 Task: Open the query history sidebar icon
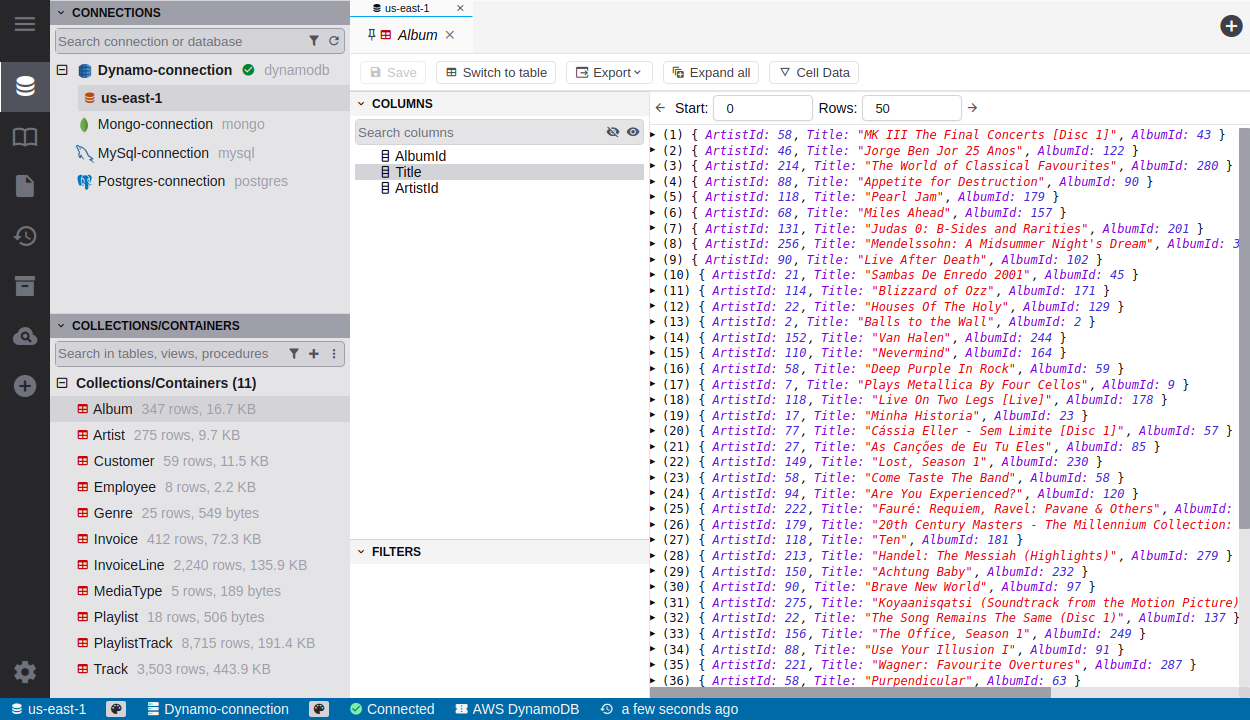pyautogui.click(x=25, y=236)
